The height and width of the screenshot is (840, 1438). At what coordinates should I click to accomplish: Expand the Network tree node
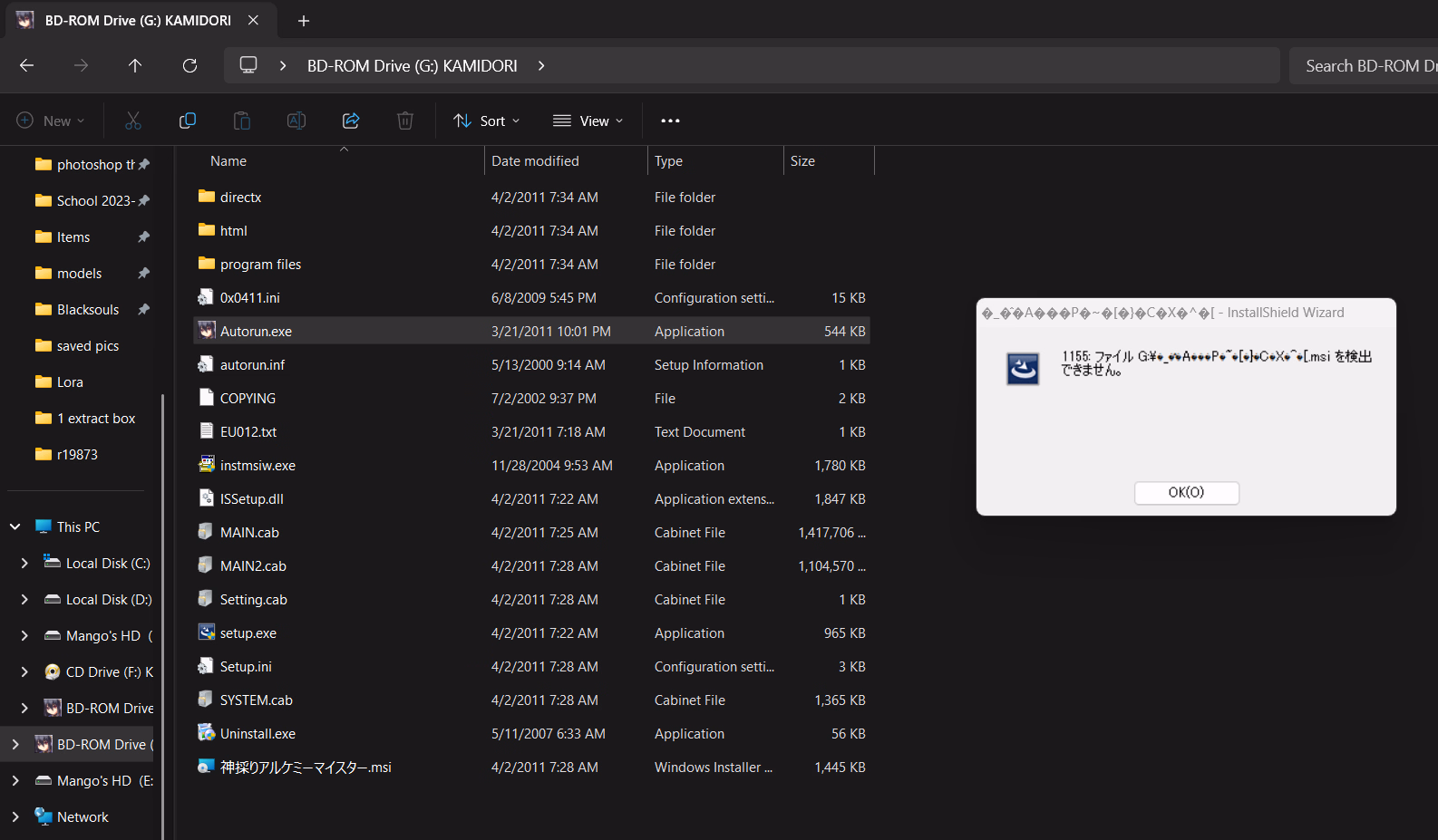click(x=15, y=816)
